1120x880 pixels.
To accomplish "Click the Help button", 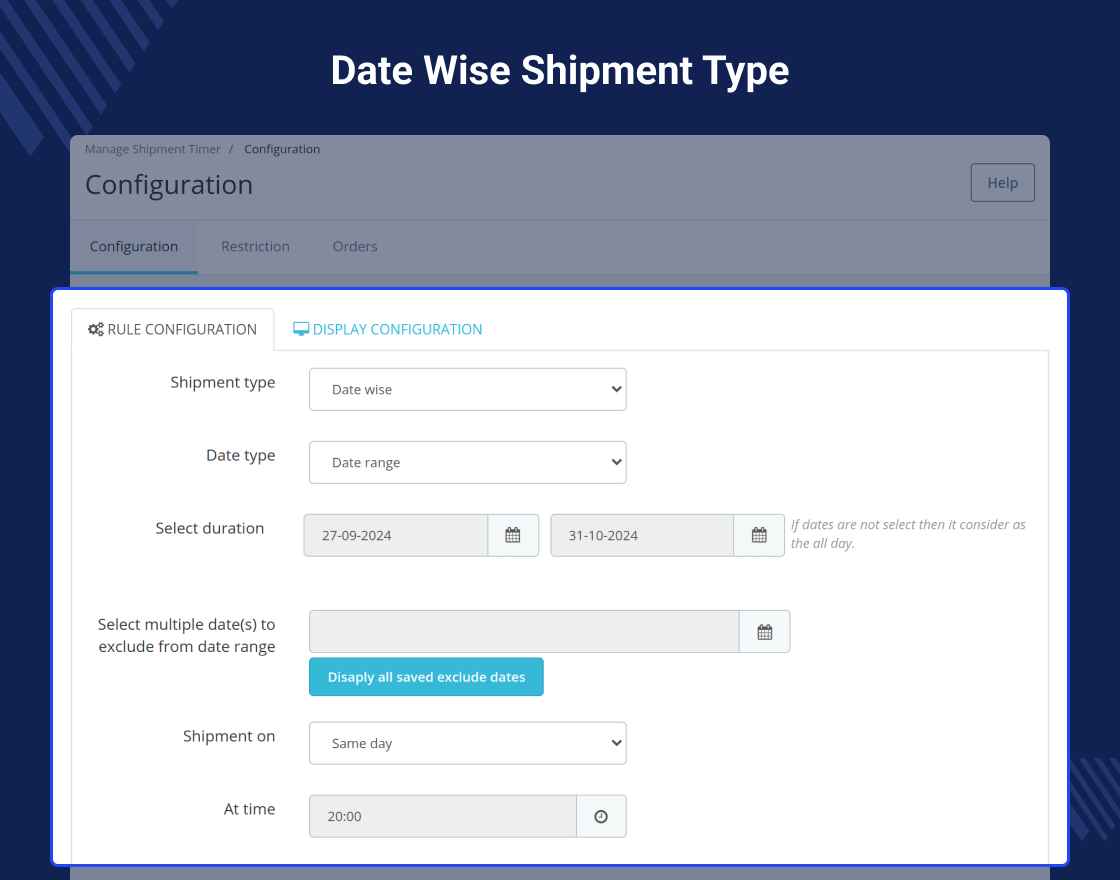I will point(1002,183).
